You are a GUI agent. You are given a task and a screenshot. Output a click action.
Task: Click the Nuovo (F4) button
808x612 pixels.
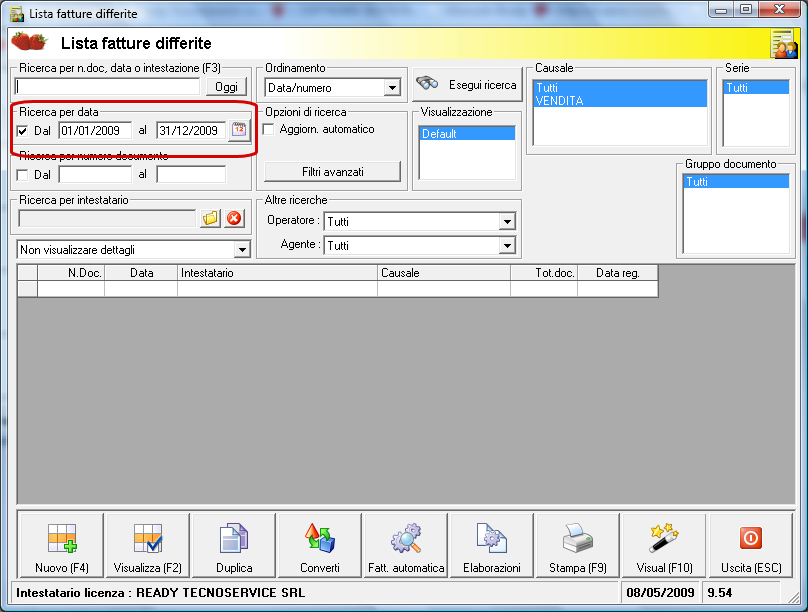[61, 546]
